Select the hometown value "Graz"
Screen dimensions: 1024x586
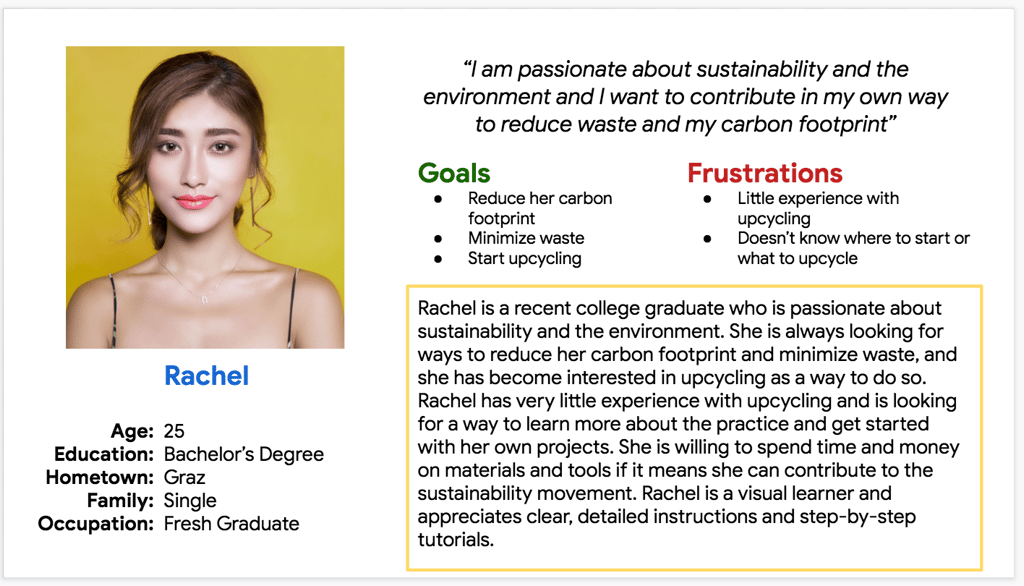click(x=186, y=478)
